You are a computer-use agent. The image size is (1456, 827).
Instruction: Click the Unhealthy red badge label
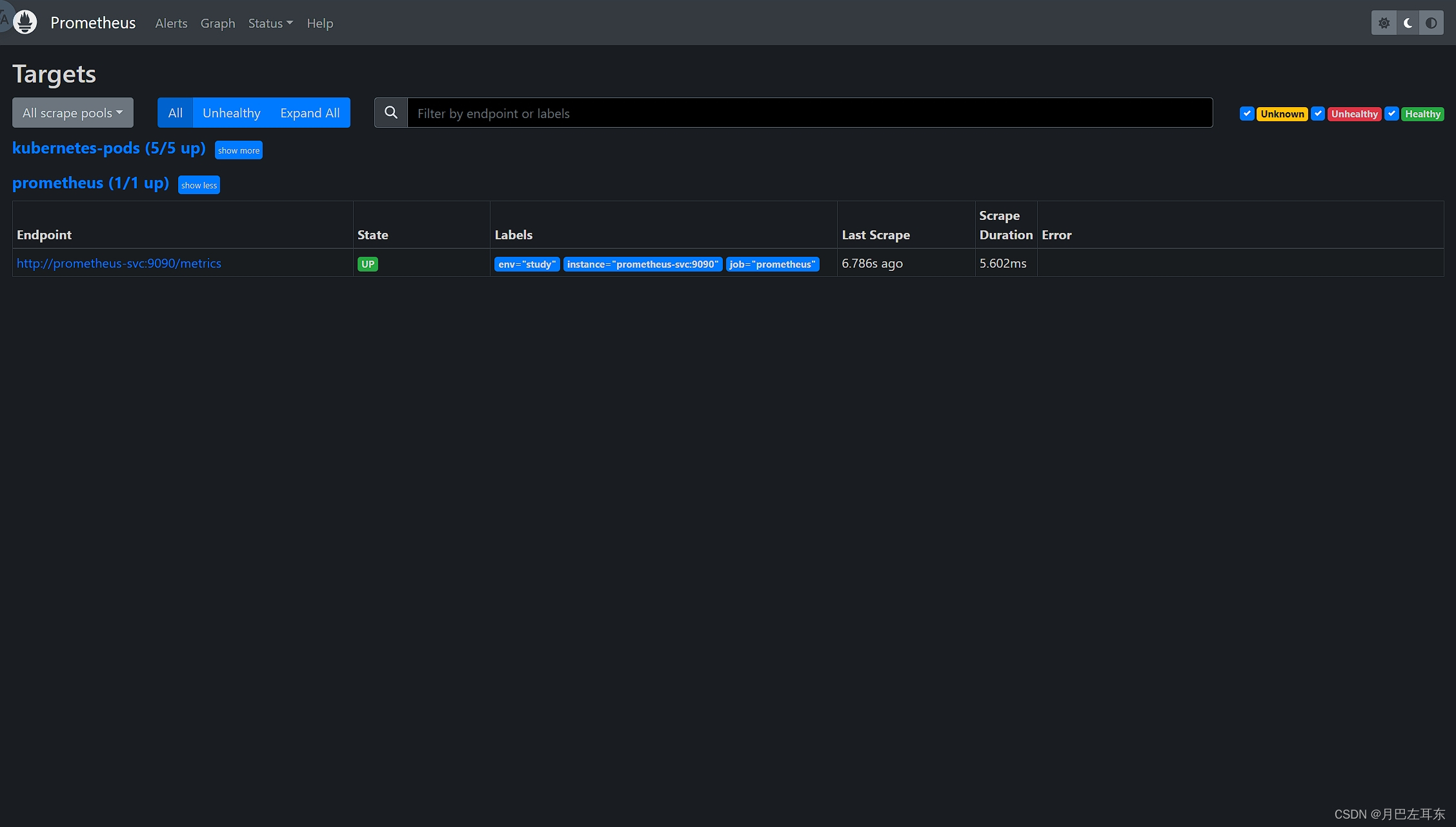(x=1354, y=114)
